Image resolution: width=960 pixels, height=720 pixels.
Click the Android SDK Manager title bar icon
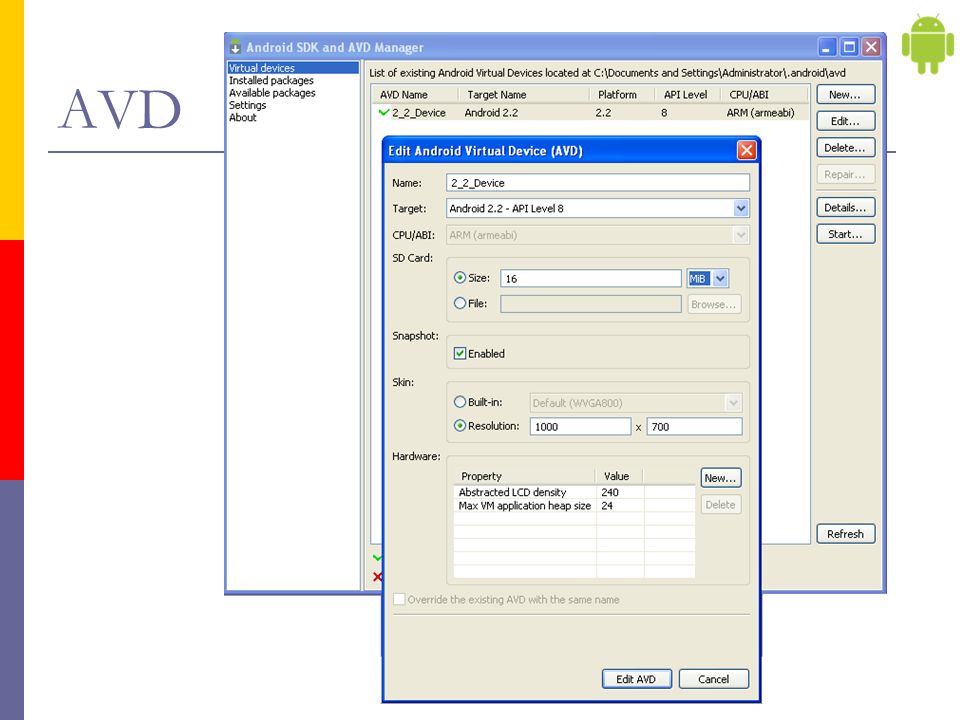235,47
